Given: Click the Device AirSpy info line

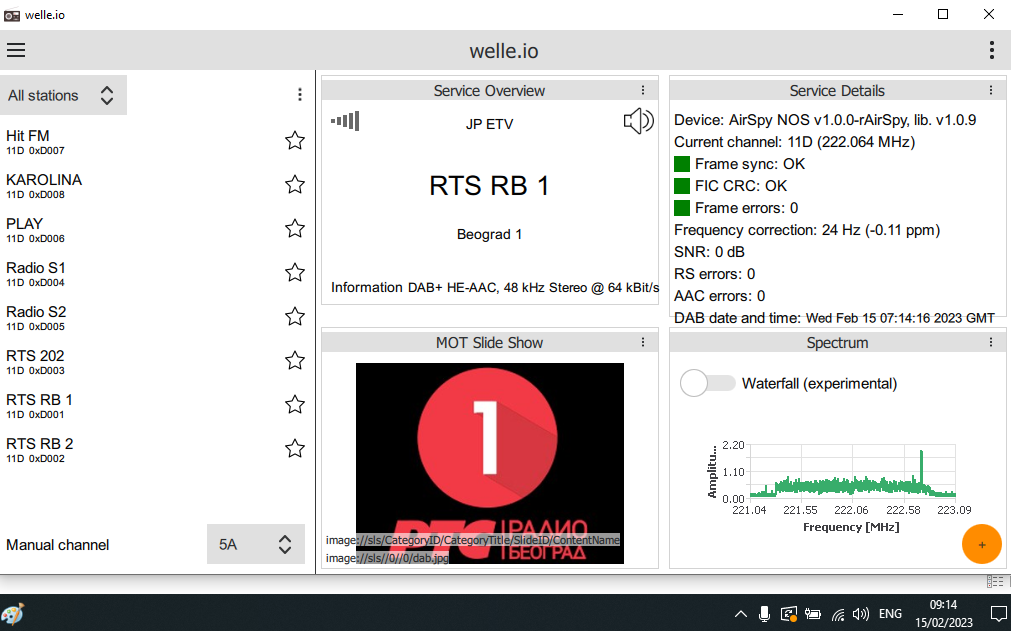Looking at the screenshot, I should (825, 120).
